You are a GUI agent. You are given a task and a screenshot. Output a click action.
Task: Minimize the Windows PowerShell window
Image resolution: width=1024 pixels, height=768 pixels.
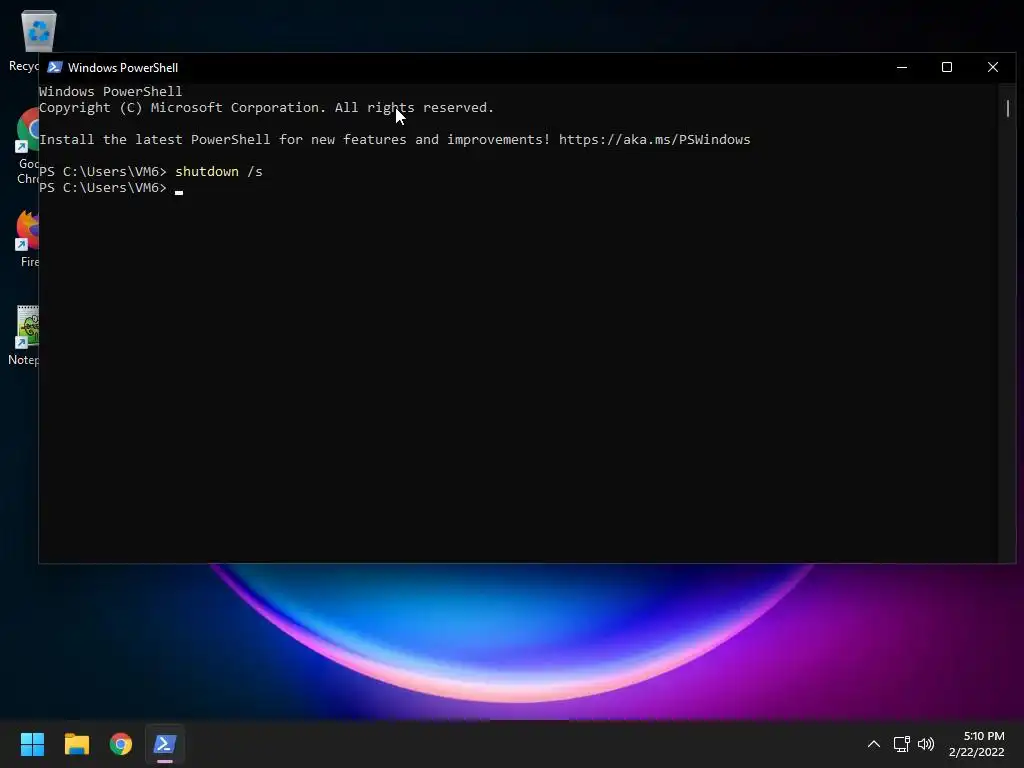pos(902,67)
